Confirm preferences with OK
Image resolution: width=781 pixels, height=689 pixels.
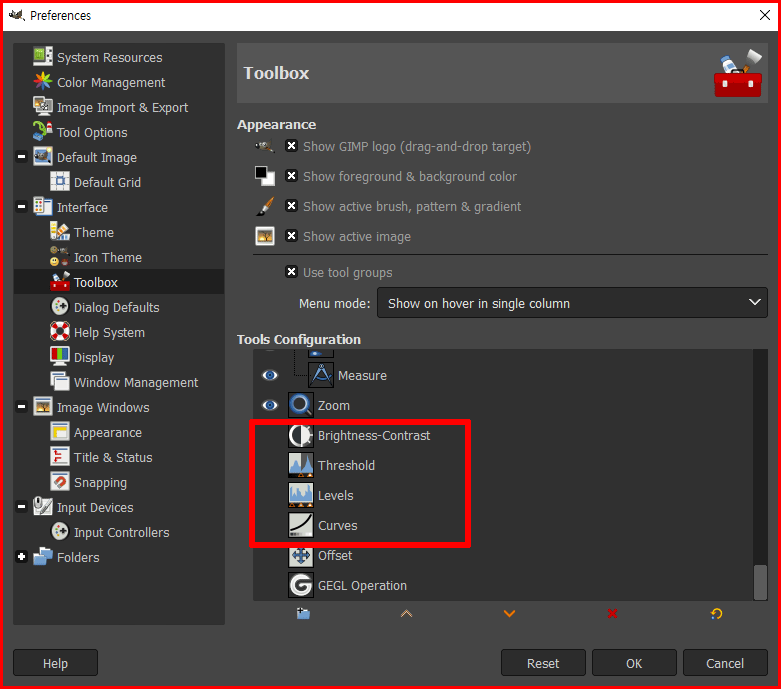[634, 663]
